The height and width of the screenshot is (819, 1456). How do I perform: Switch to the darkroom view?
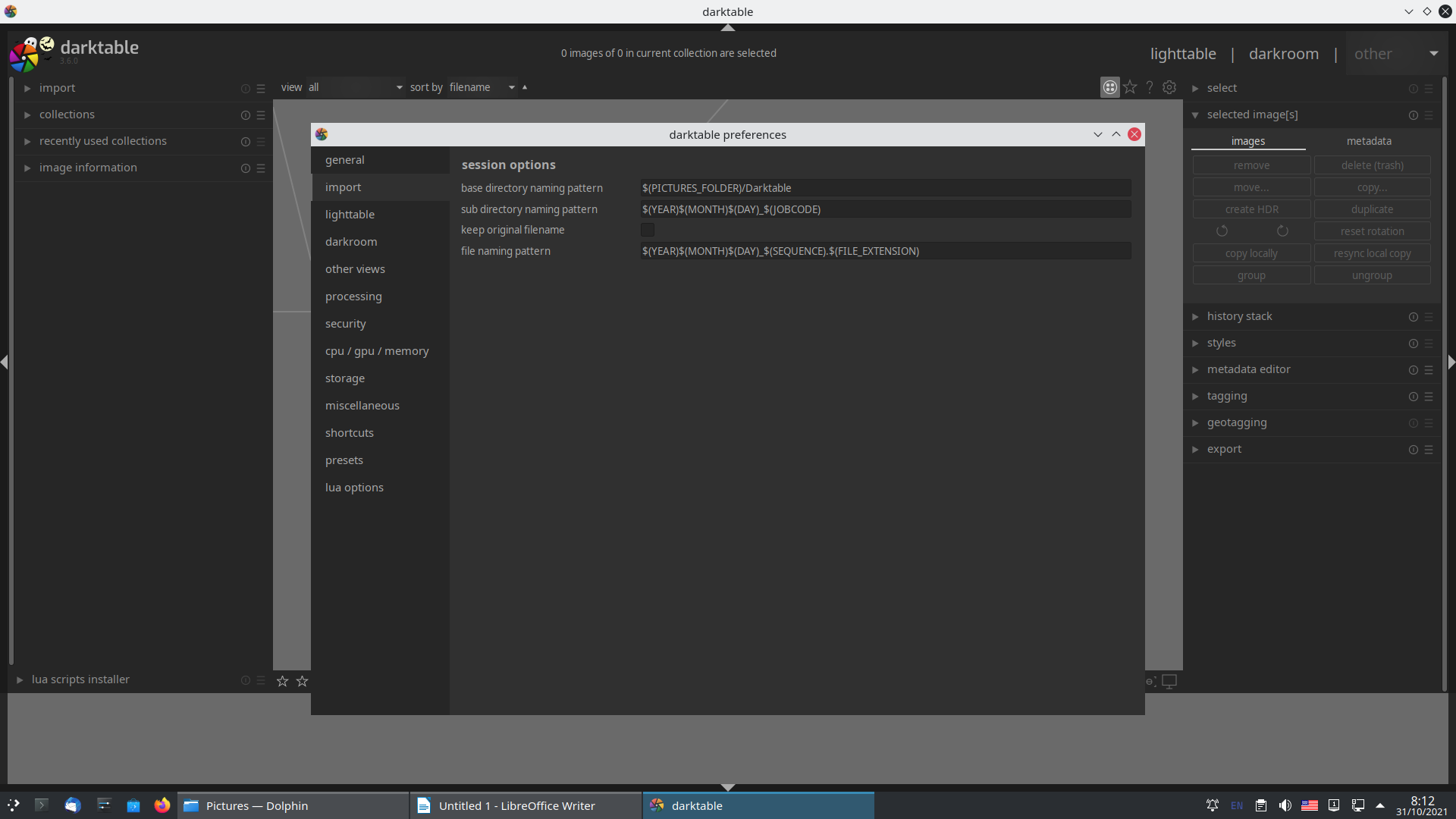[x=1283, y=53]
